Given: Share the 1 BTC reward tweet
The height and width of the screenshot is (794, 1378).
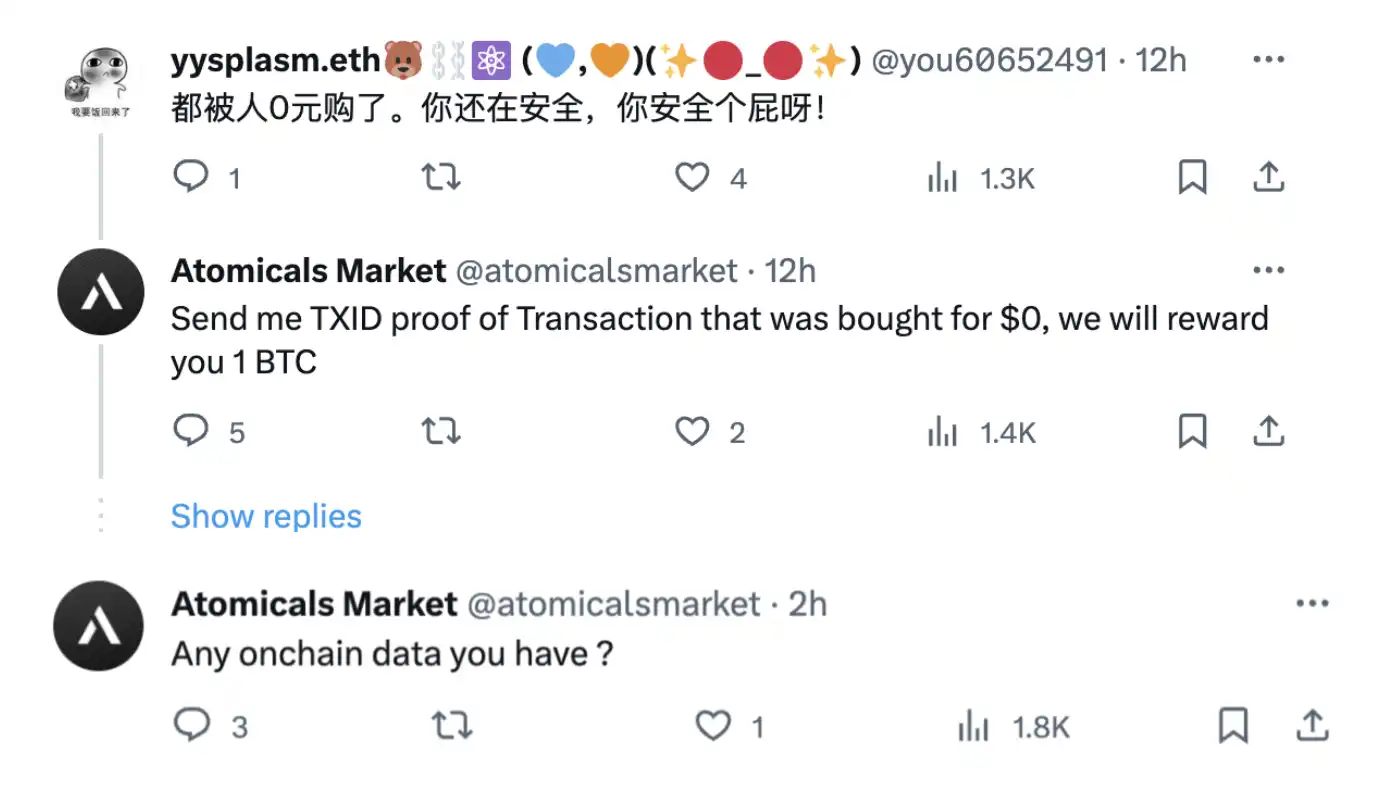Looking at the screenshot, I should tap(1268, 432).
